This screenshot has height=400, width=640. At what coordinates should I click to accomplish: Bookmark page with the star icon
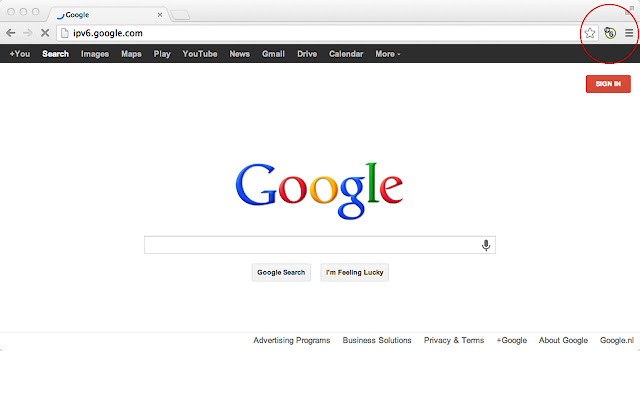[589, 33]
